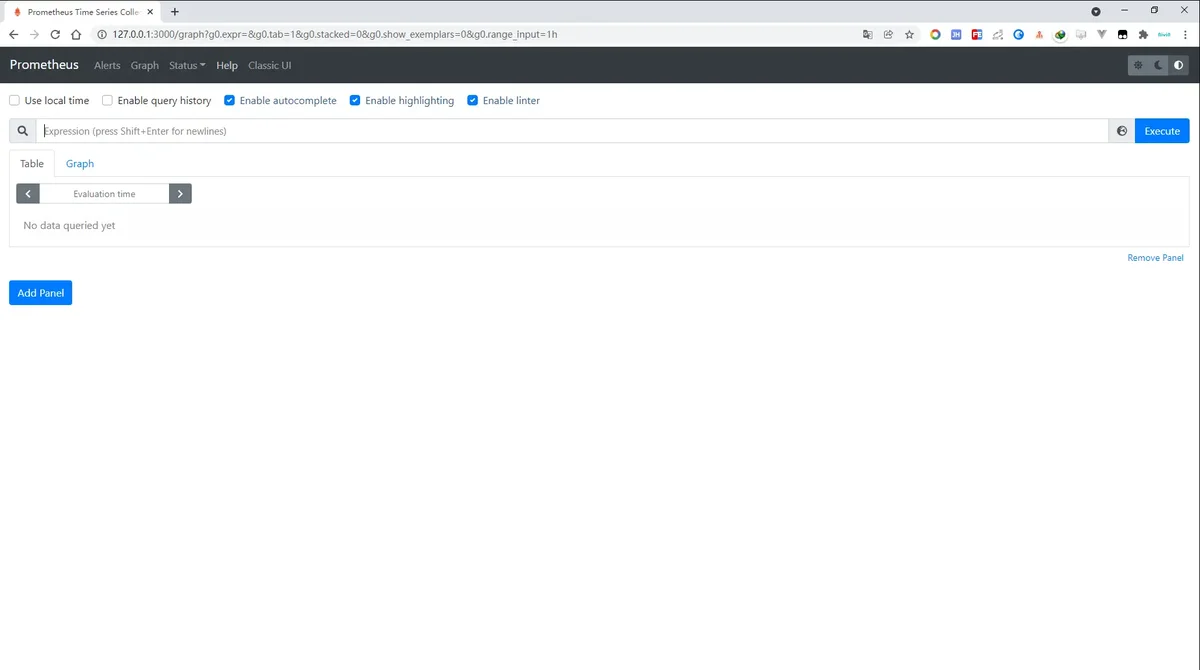Enable the Use local time checkbox
This screenshot has width=1200, height=670.
click(14, 101)
